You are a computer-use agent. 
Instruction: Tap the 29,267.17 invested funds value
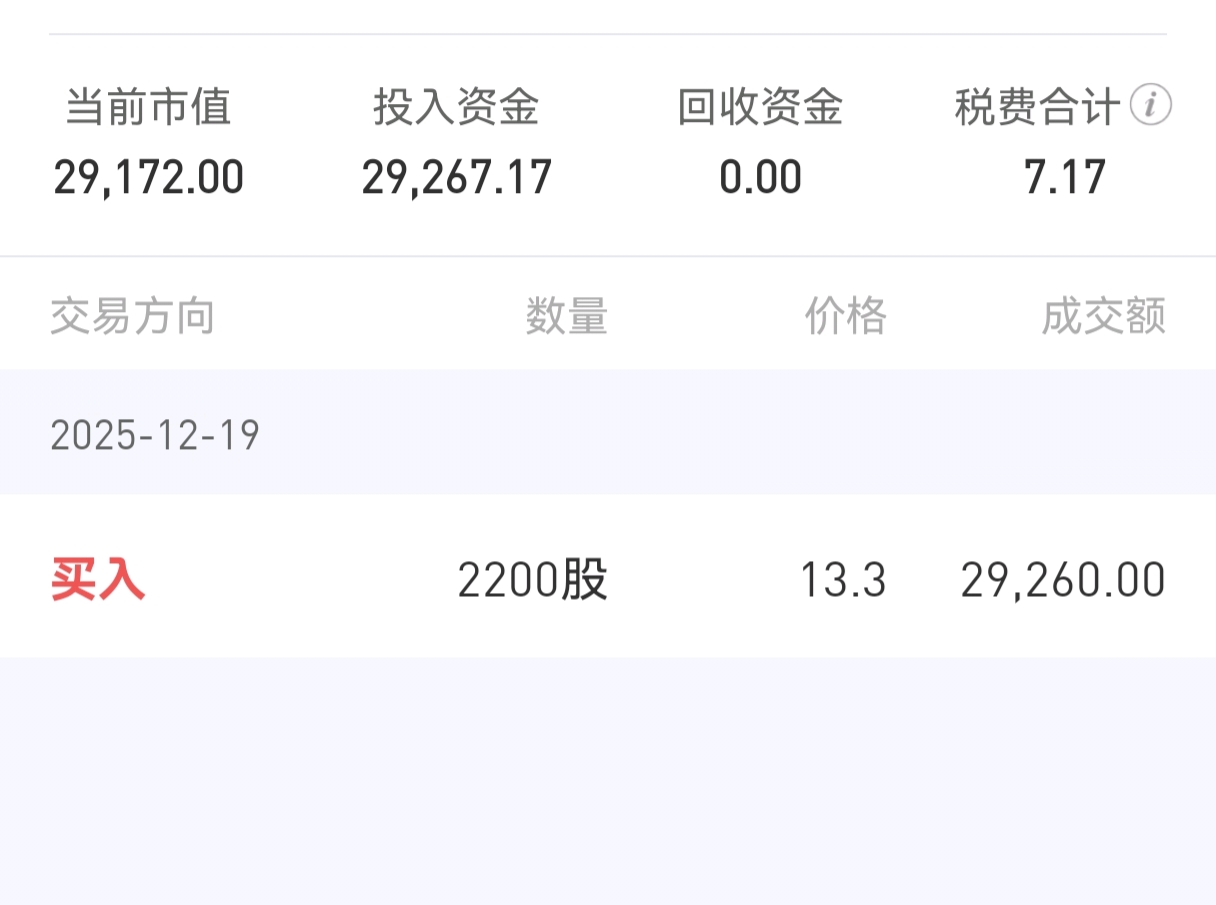point(457,178)
